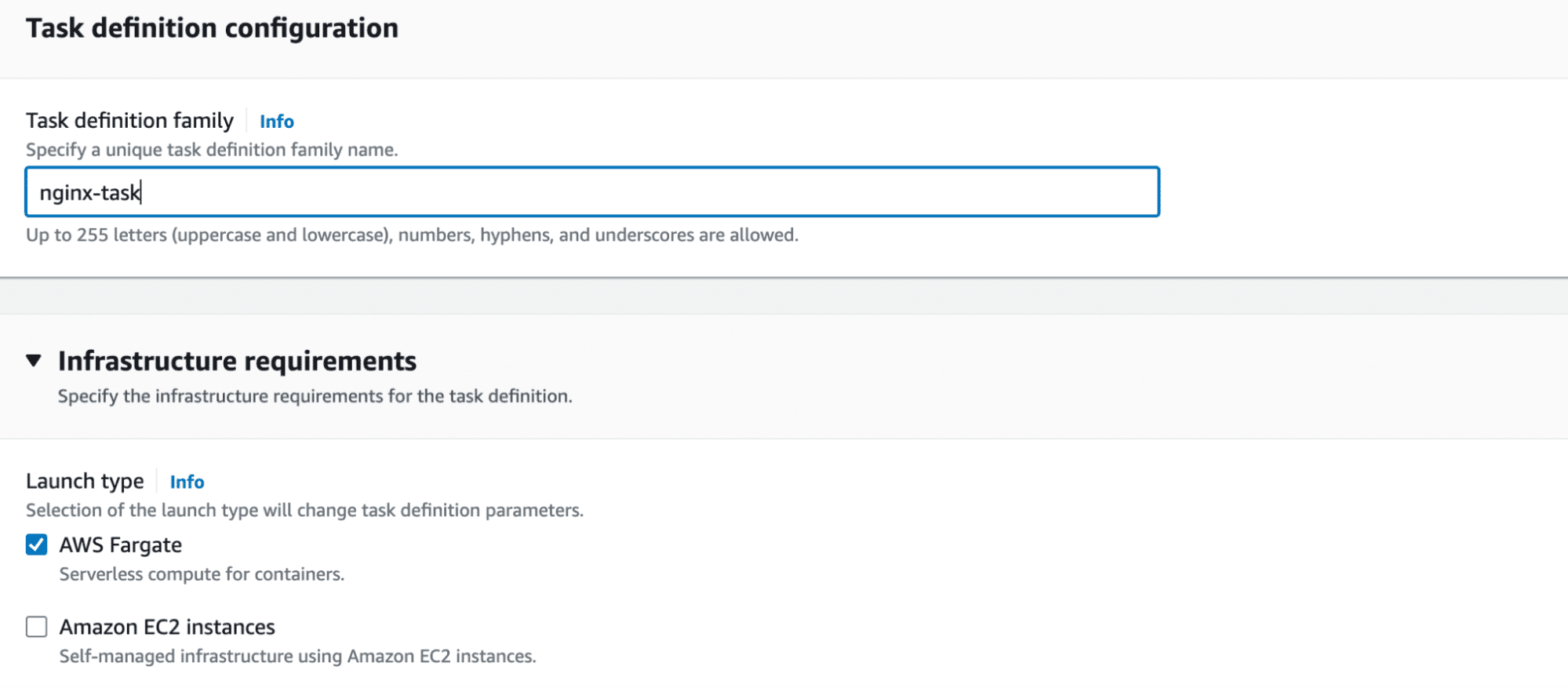
Task: Click the 'AWS Fargate' label text
Action: click(x=121, y=545)
